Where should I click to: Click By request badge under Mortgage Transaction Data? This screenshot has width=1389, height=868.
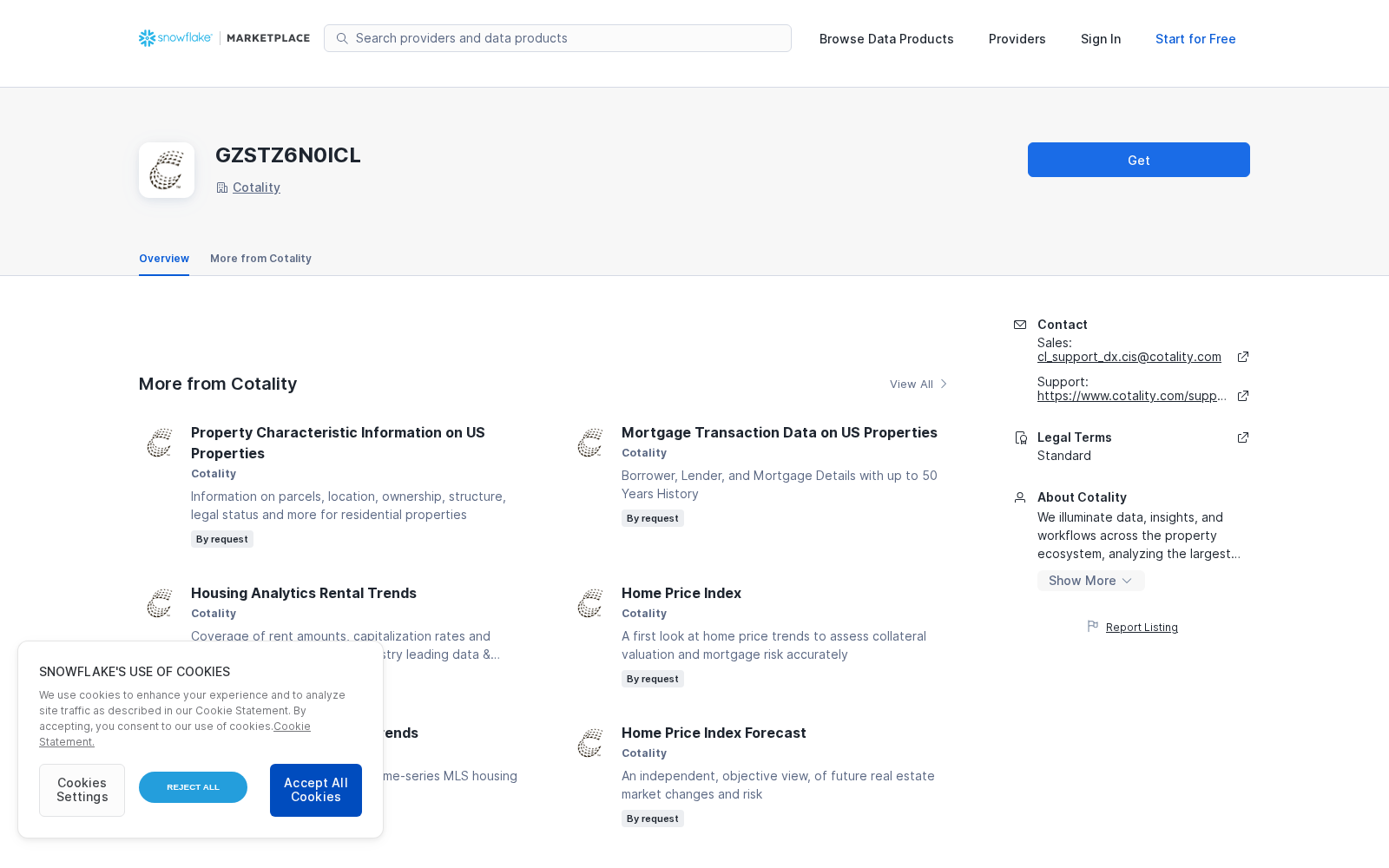(x=653, y=518)
